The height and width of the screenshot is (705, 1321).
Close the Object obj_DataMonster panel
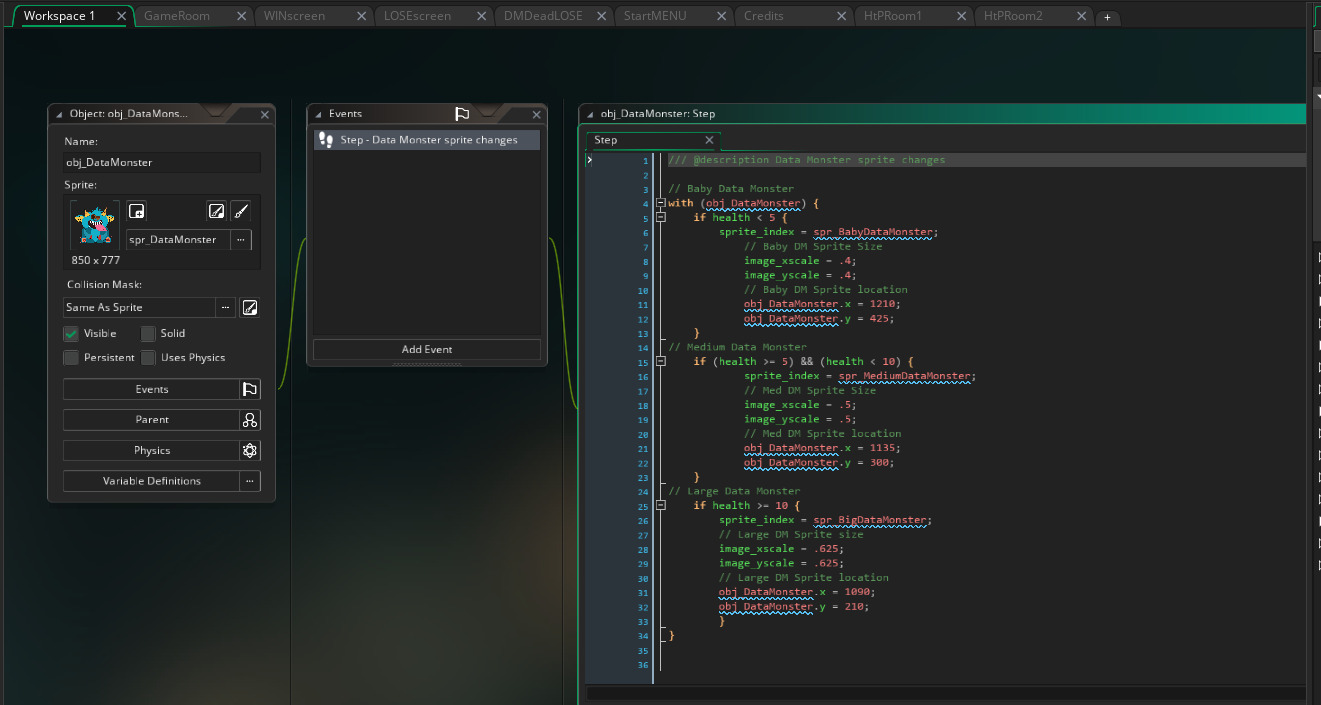tap(265, 114)
